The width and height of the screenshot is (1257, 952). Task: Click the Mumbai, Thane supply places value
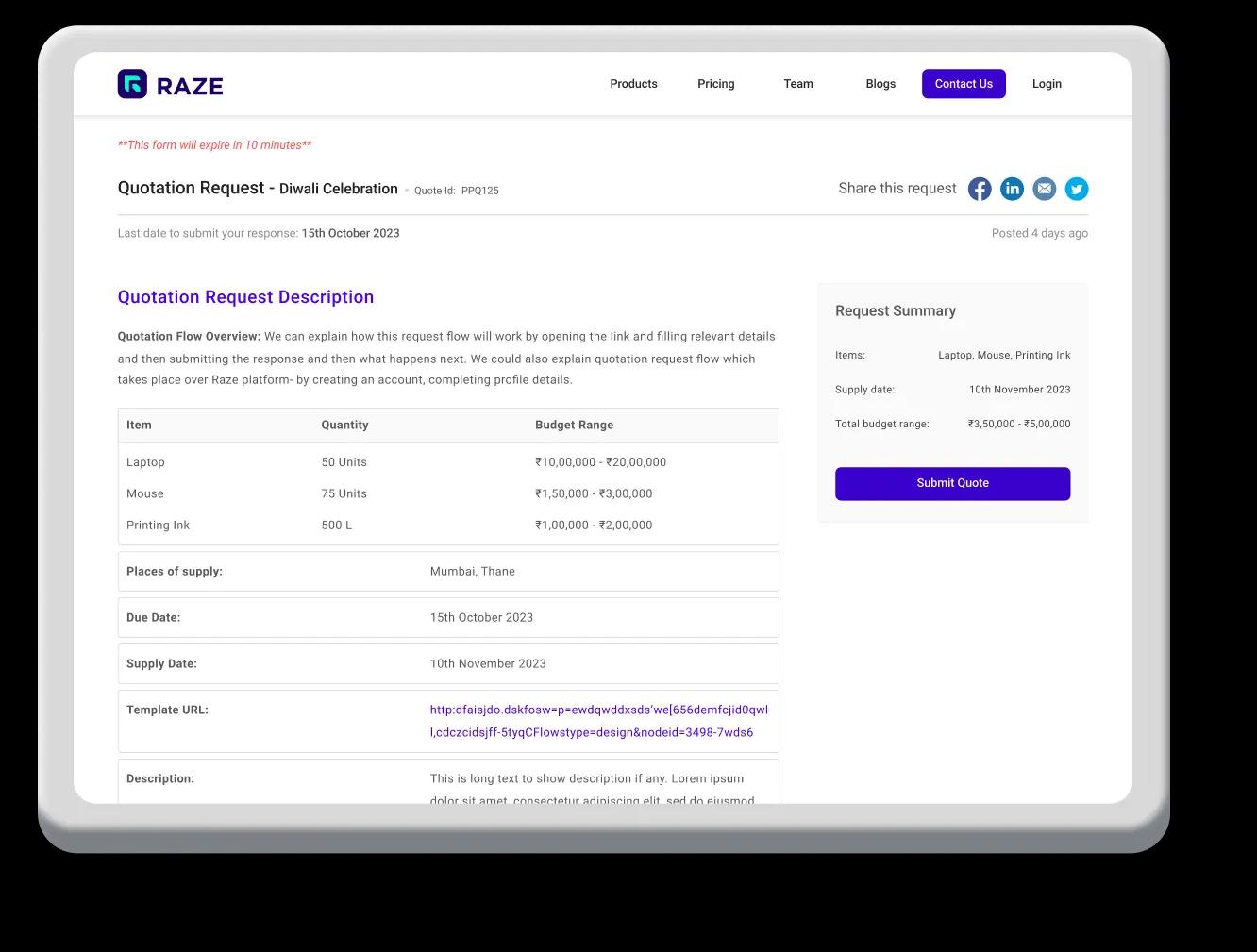[473, 571]
